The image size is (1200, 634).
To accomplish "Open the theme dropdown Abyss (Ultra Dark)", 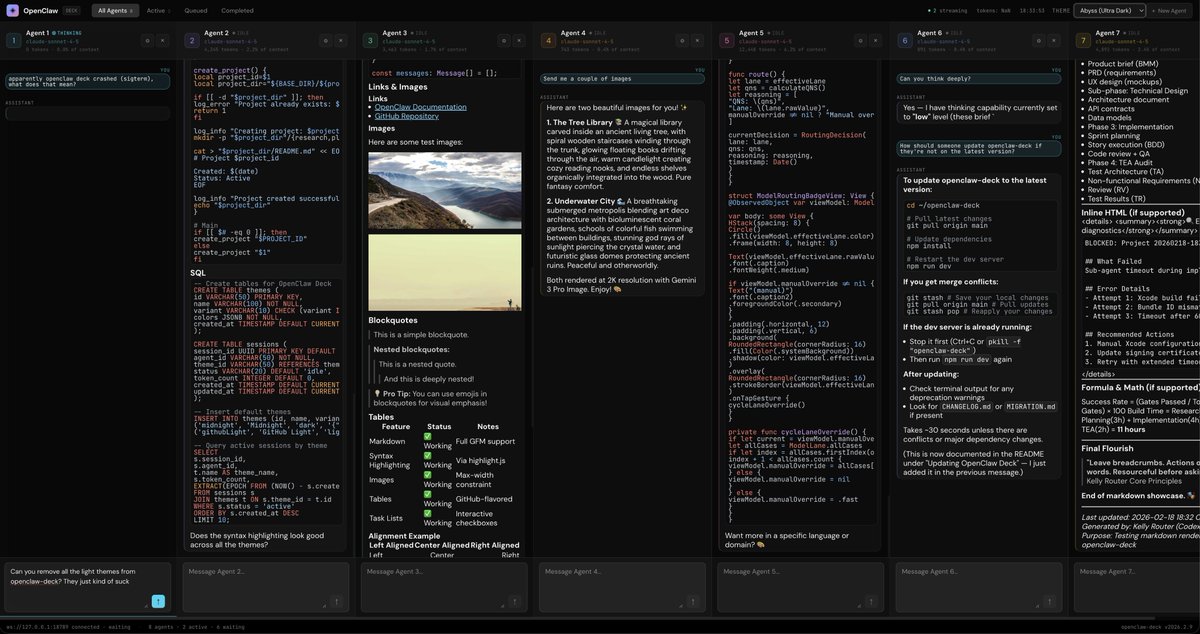I will (x=1112, y=10).
